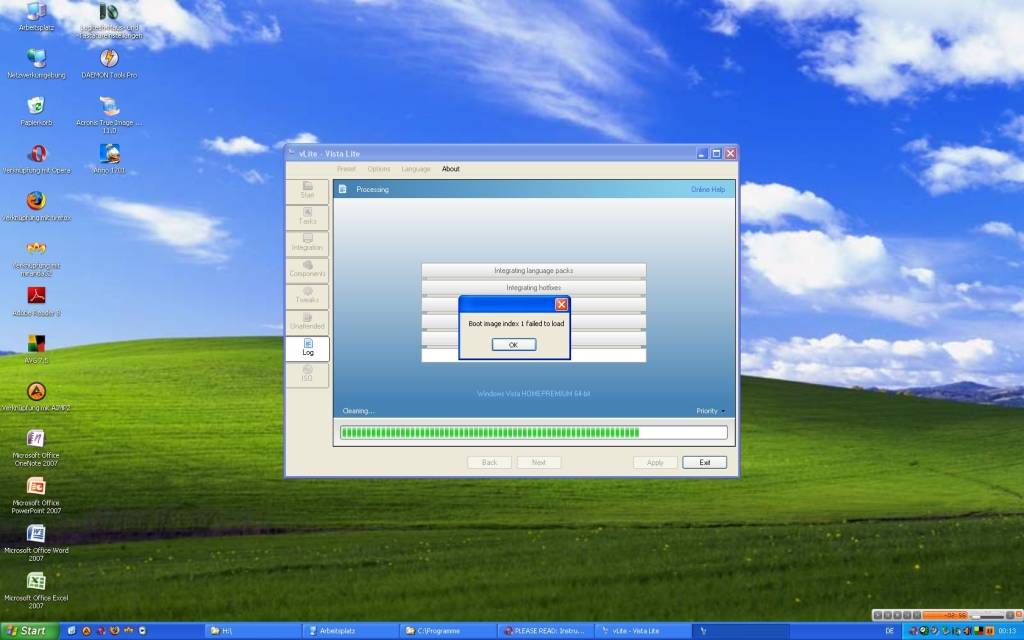Launch Microsoft Office Word 2007
The width and height of the screenshot is (1024, 640).
[36, 543]
